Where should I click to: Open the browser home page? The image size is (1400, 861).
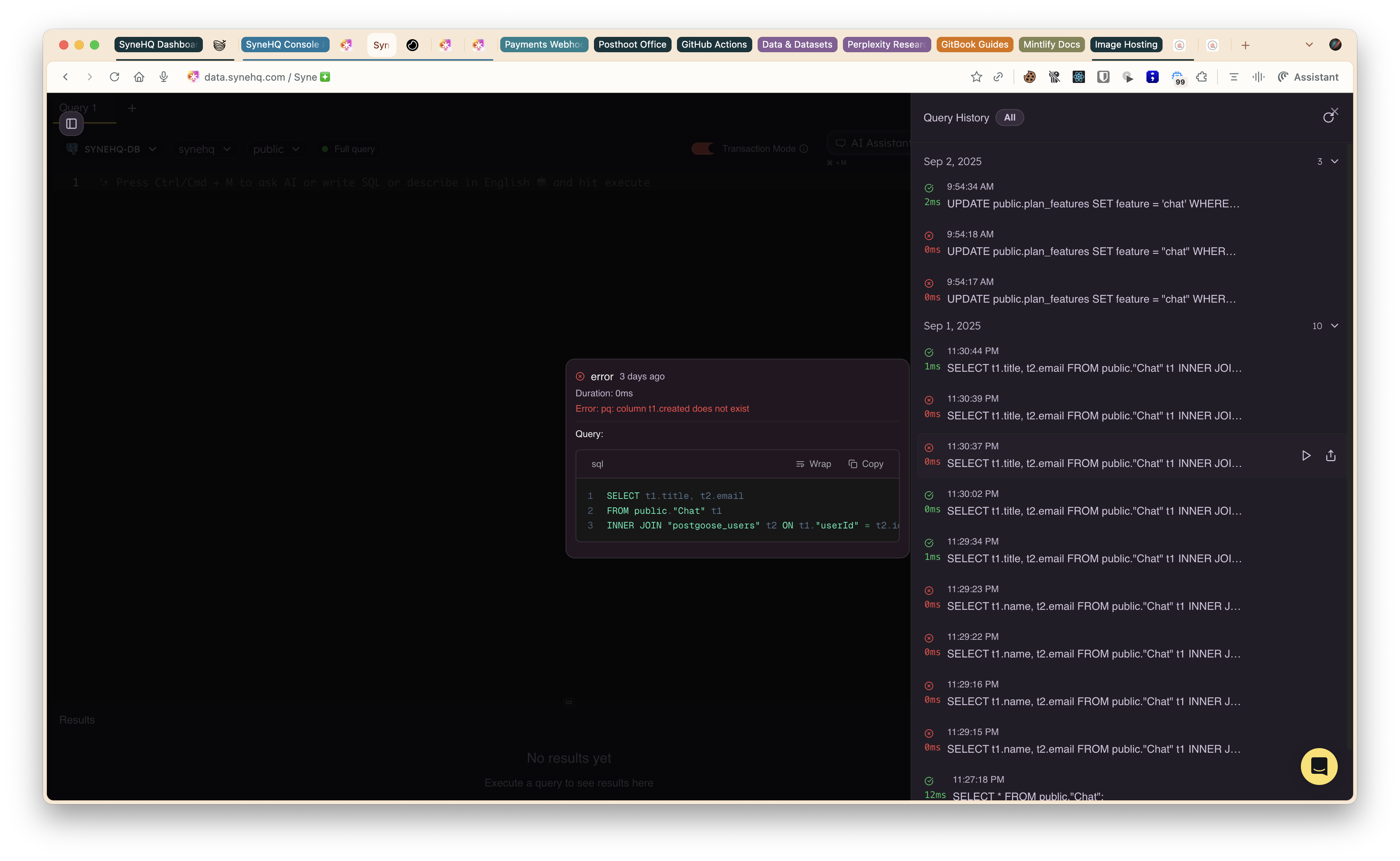139,77
